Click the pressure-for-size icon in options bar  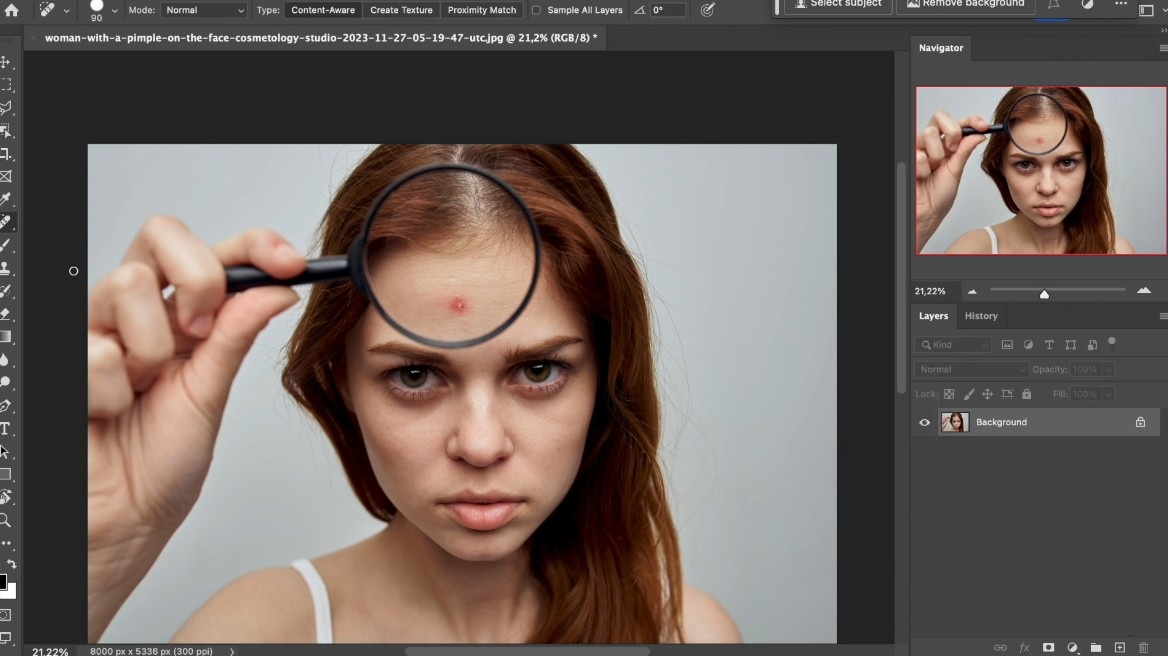point(708,10)
